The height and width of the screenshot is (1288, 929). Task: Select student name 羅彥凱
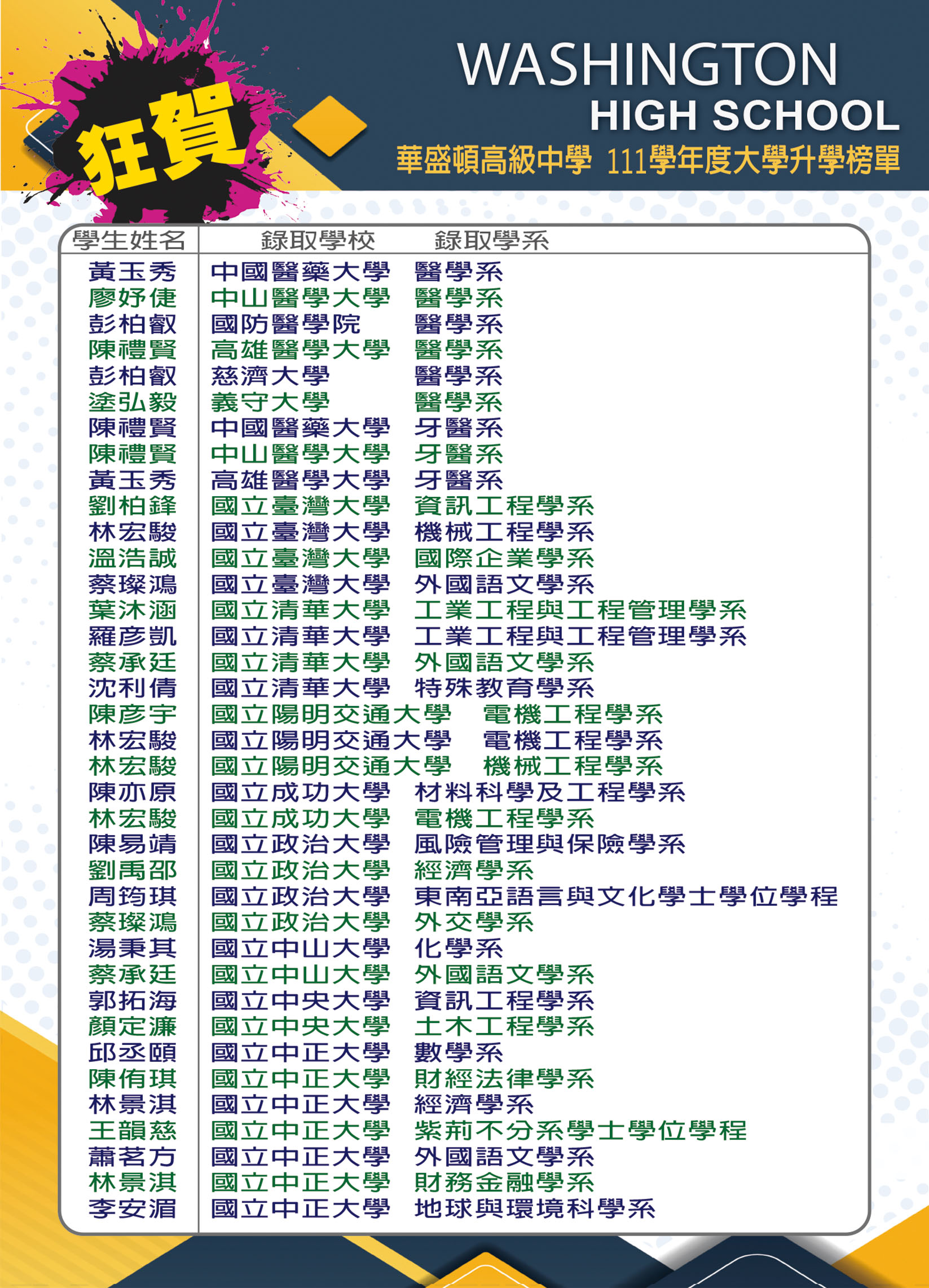click(x=133, y=636)
